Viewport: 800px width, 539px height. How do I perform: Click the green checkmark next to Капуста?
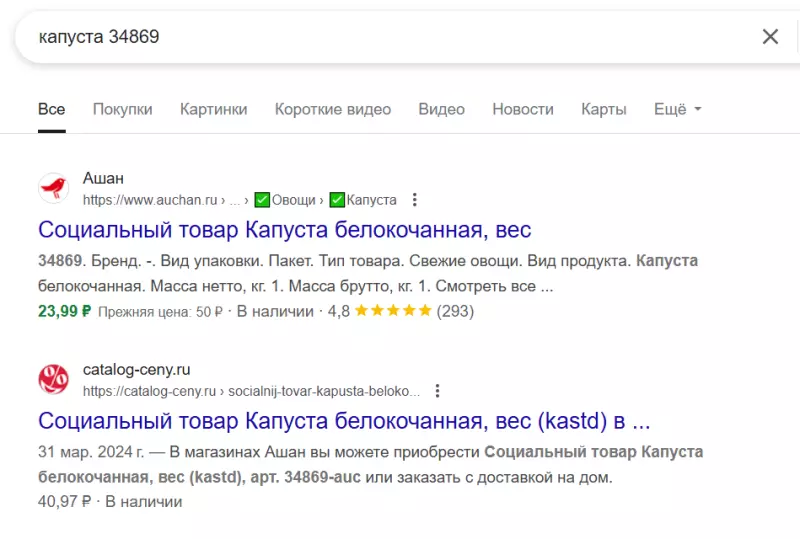pos(337,200)
